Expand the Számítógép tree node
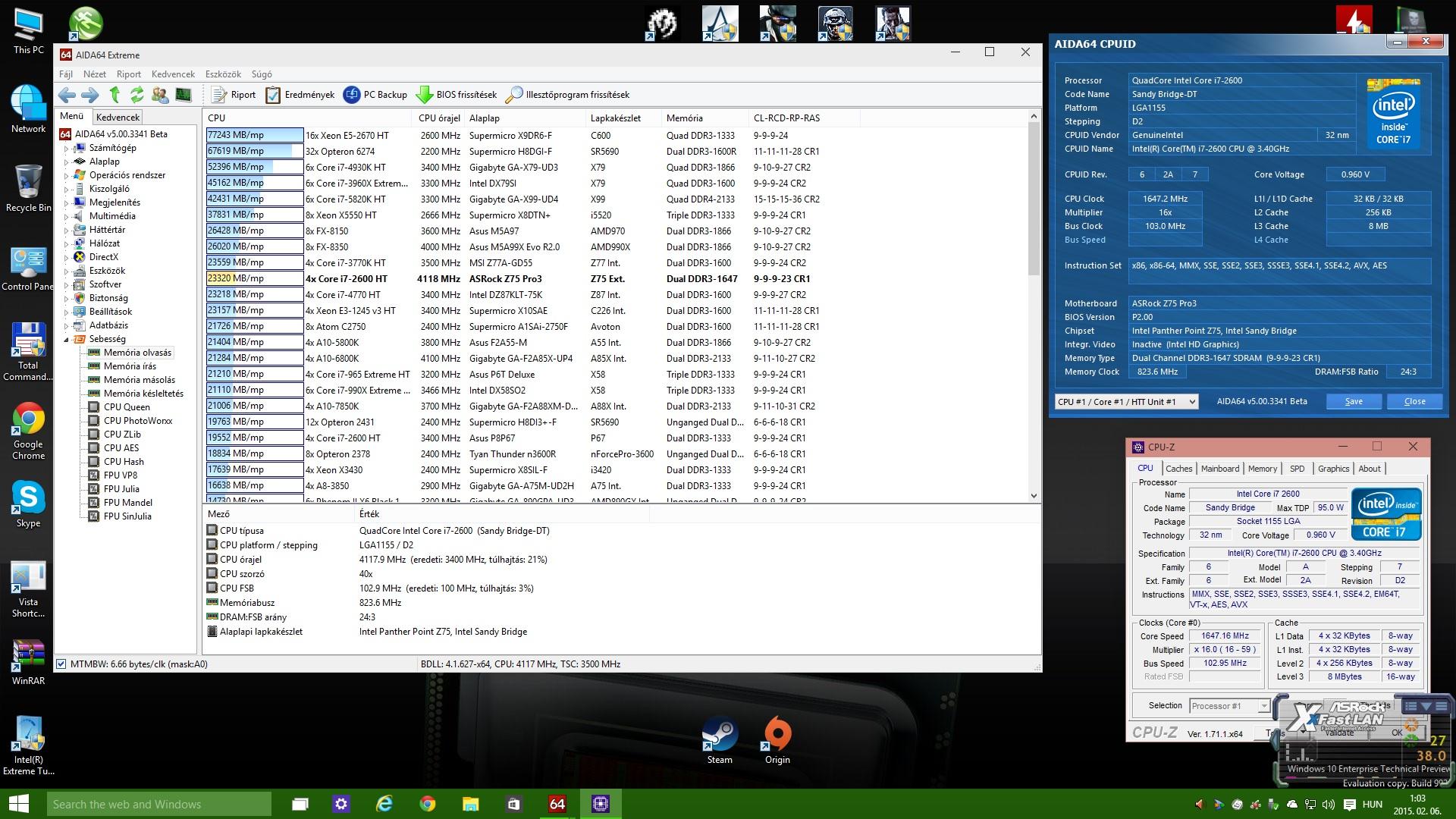1456x819 pixels. [x=66, y=148]
